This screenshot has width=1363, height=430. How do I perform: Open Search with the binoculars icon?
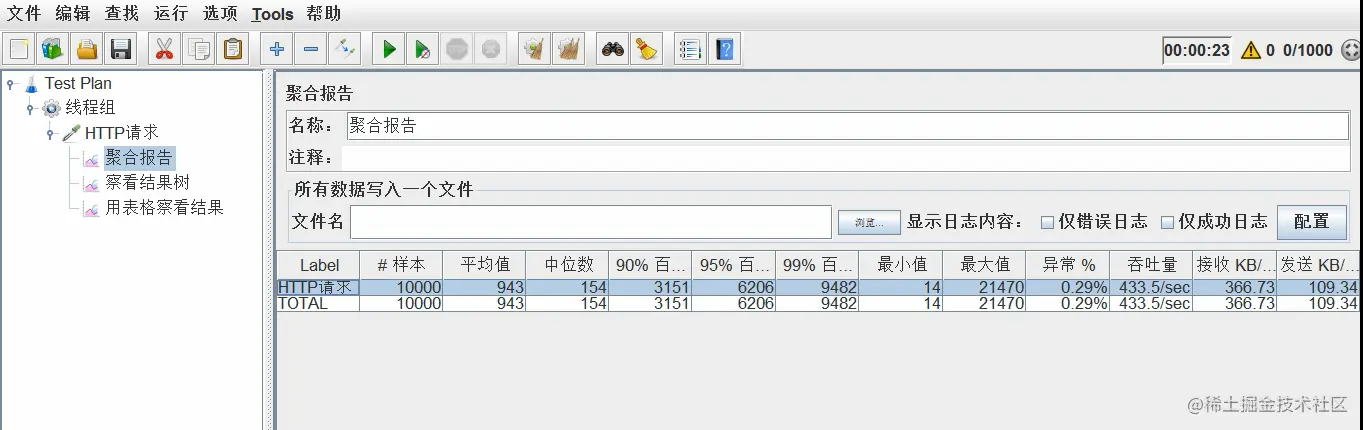point(612,48)
